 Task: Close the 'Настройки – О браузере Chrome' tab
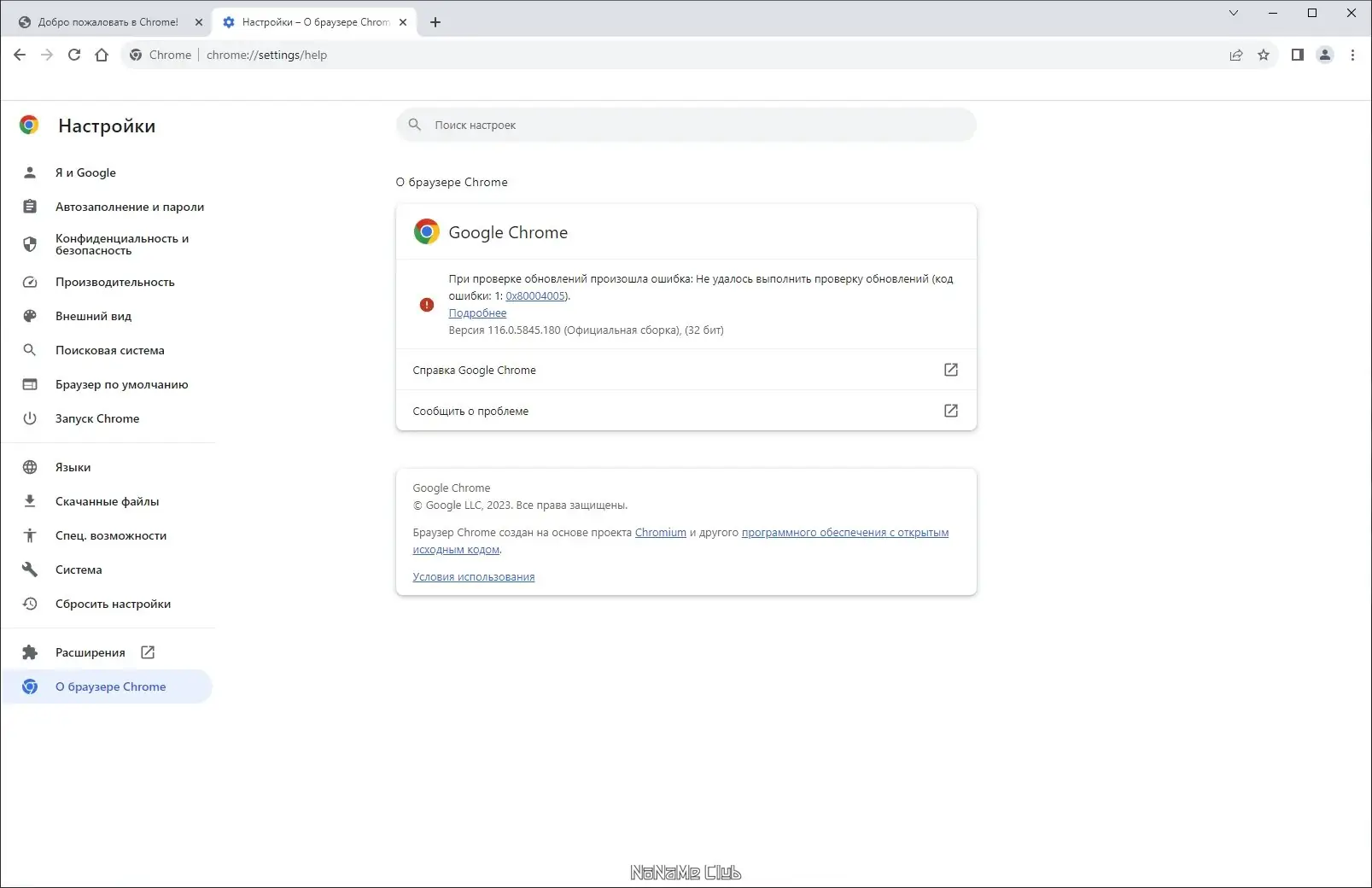click(403, 22)
